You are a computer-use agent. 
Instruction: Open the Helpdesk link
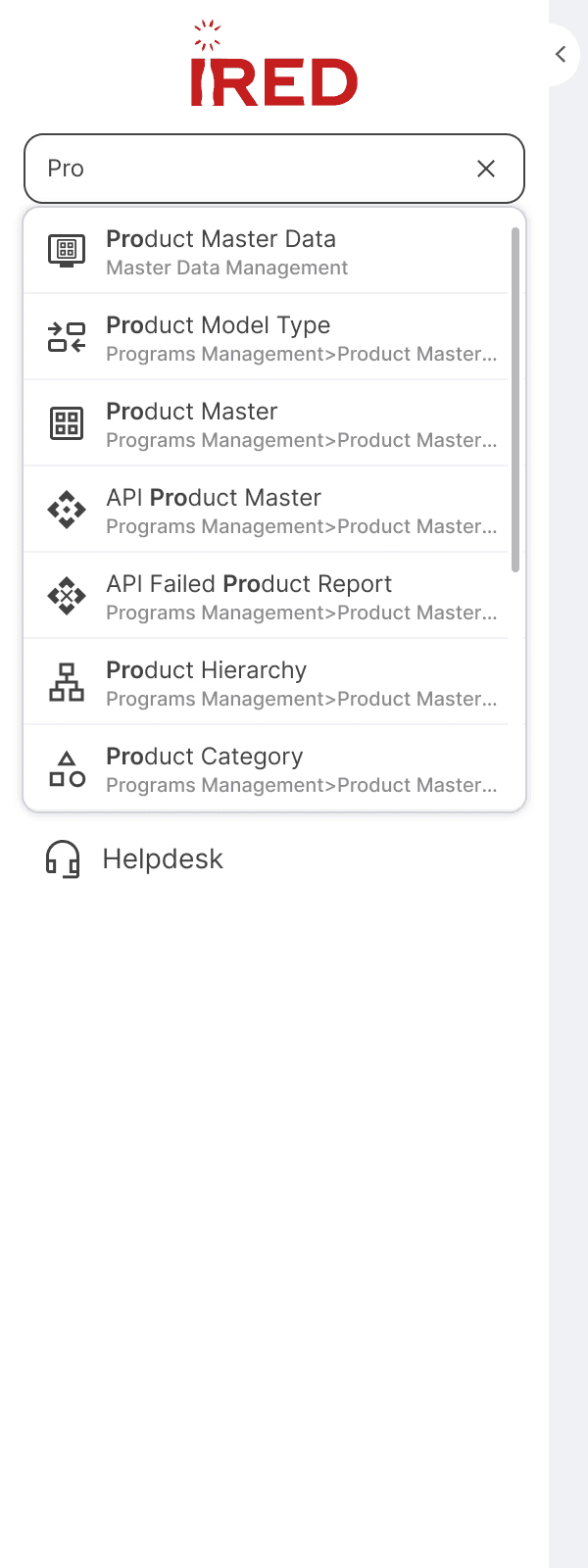pyautogui.click(x=163, y=859)
